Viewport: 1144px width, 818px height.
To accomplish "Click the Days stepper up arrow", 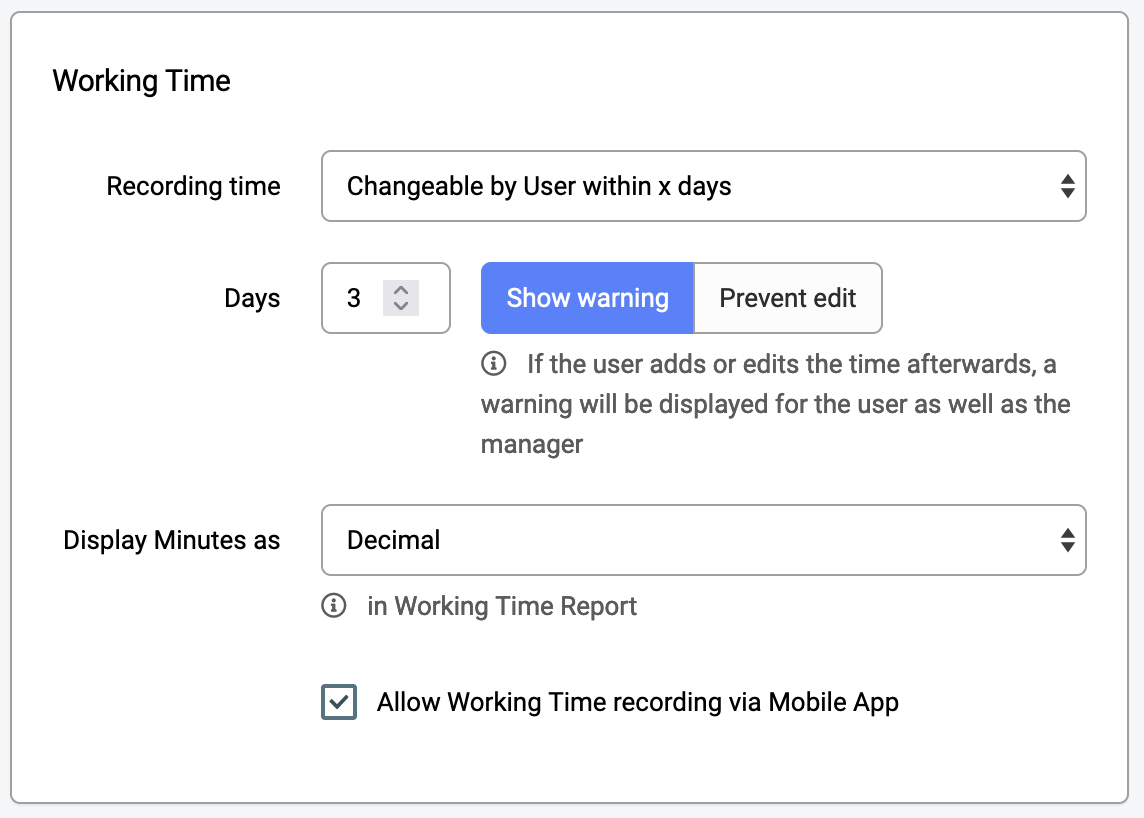I will point(401,290).
